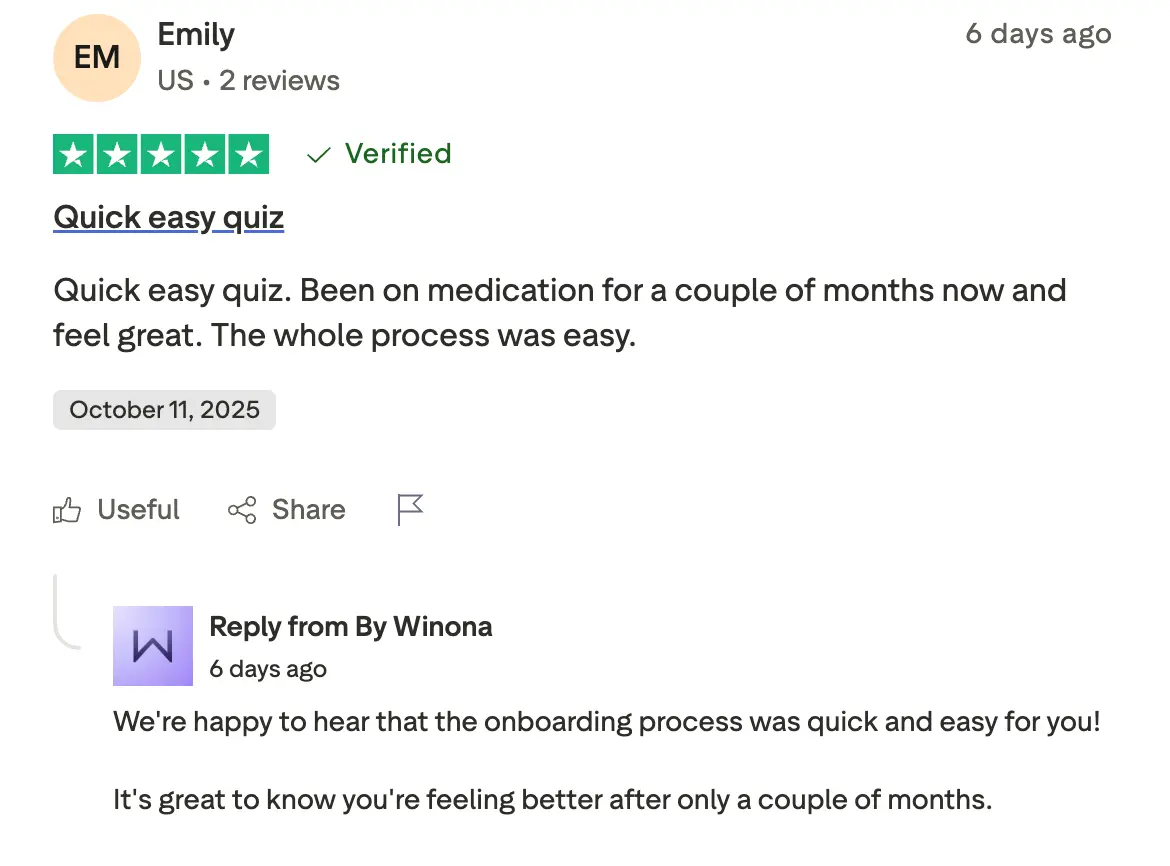Click the thumbs-up Useful icon
The width and height of the screenshot is (1170, 866).
67,511
